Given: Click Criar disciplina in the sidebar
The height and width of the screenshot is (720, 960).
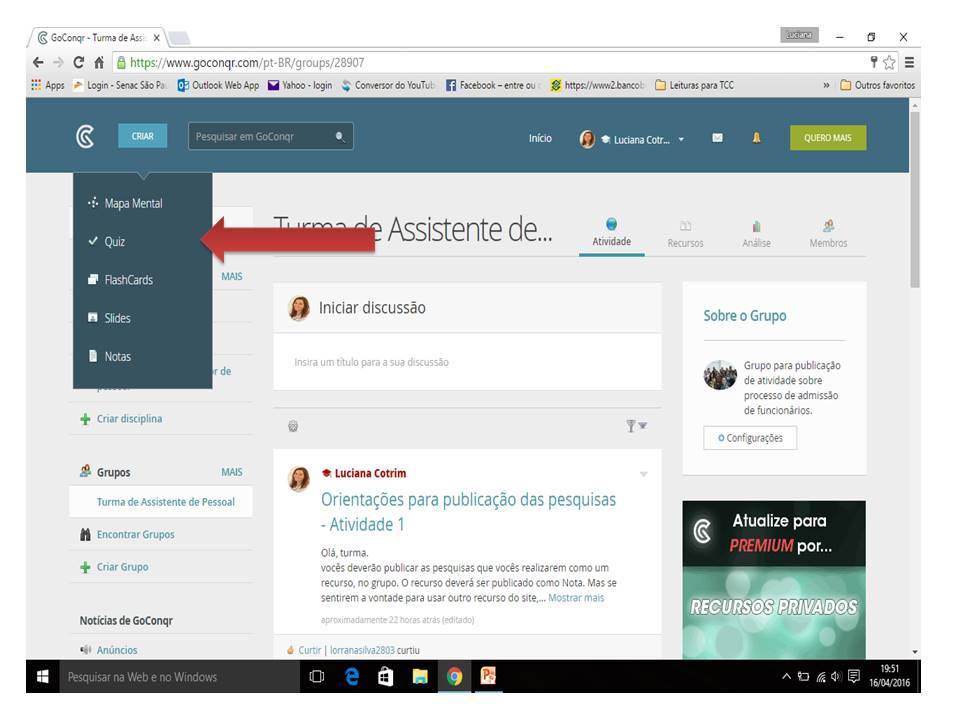Looking at the screenshot, I should (x=129, y=419).
